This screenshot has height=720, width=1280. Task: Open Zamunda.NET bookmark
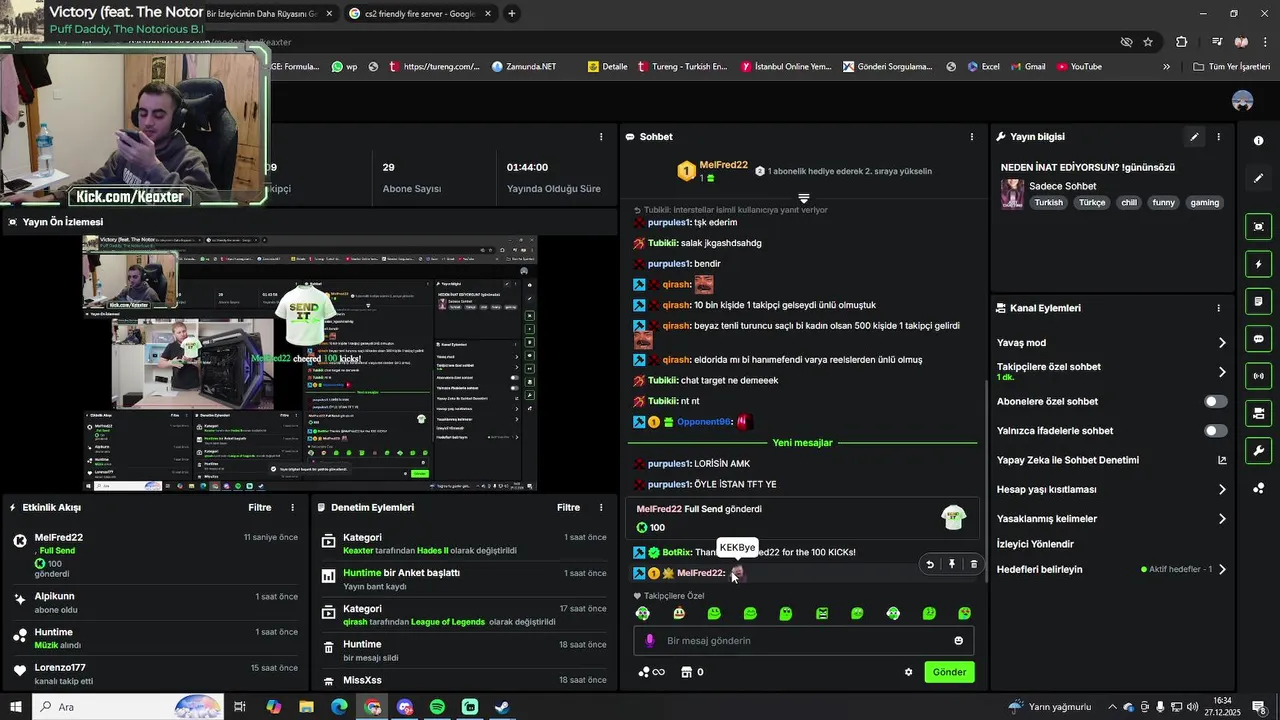point(524,67)
